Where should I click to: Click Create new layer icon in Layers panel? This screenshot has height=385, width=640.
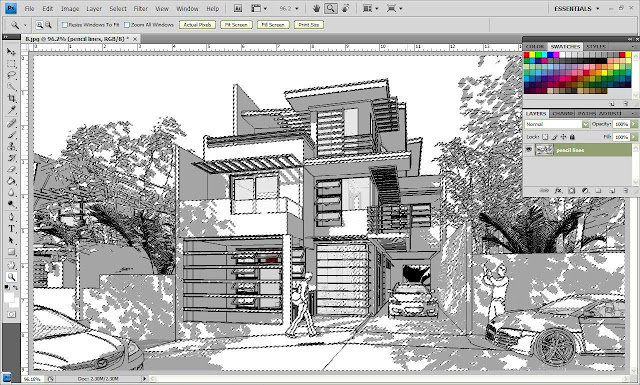pyautogui.click(x=612, y=191)
